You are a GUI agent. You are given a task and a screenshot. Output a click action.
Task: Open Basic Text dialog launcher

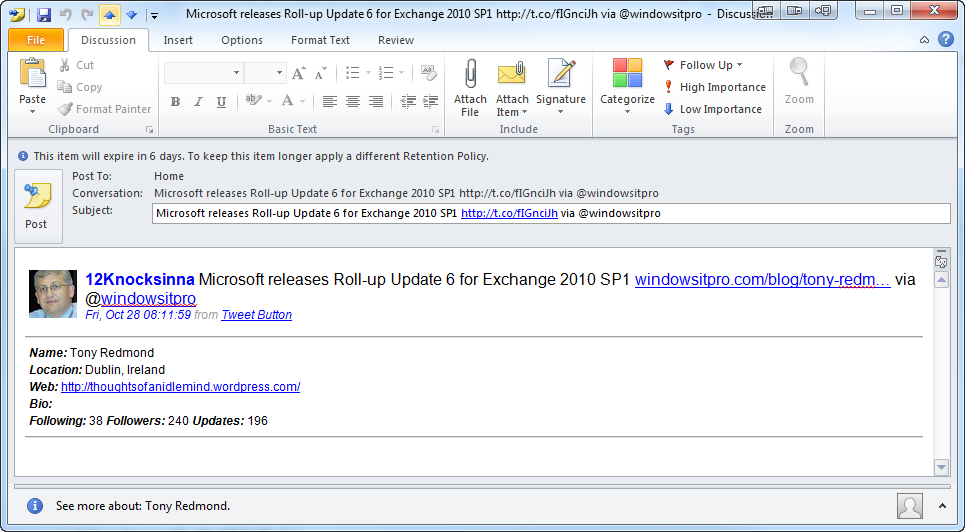[436, 130]
